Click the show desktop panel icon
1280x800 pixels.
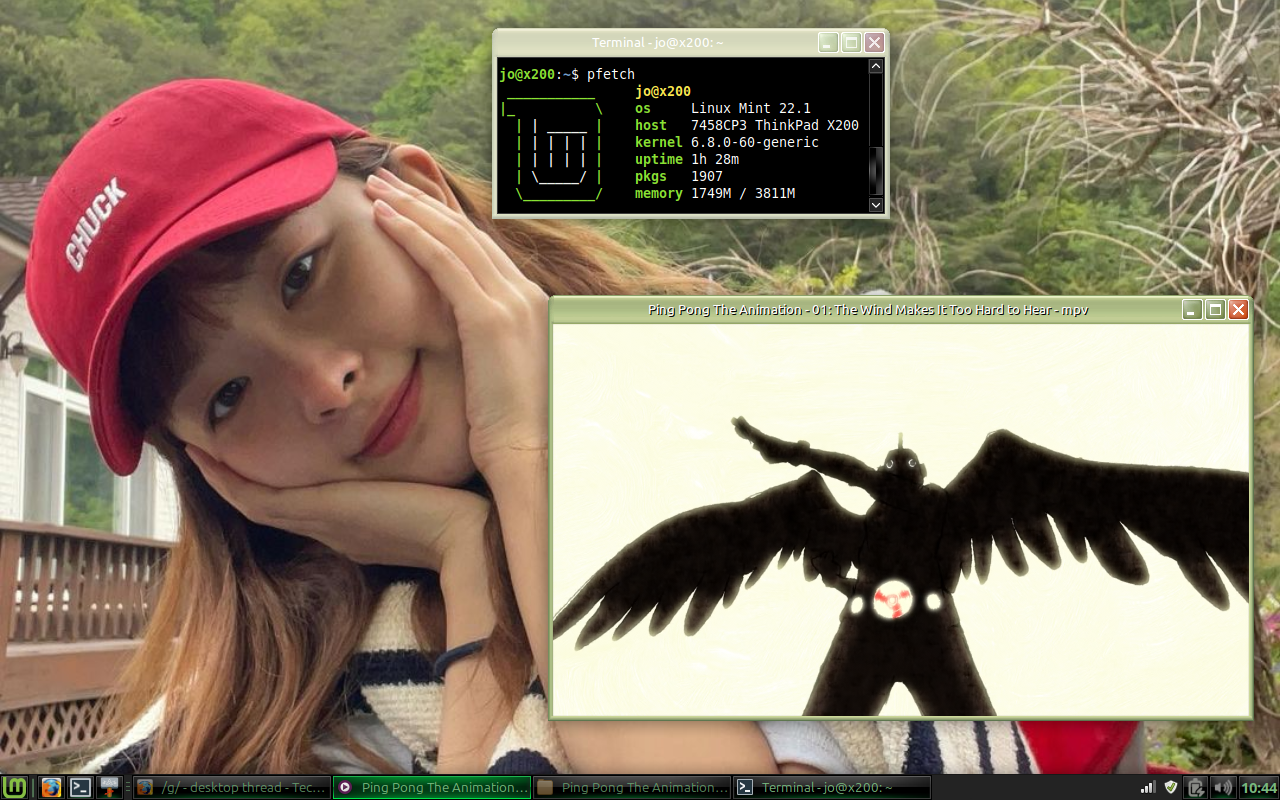click(x=110, y=787)
